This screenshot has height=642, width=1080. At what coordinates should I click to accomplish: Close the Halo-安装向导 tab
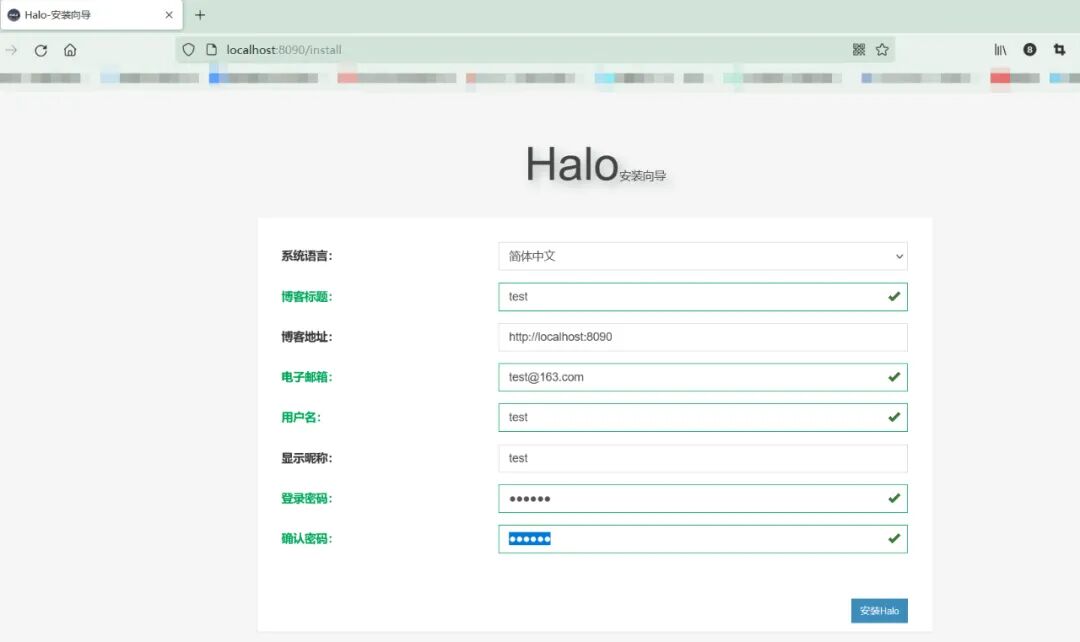[169, 14]
